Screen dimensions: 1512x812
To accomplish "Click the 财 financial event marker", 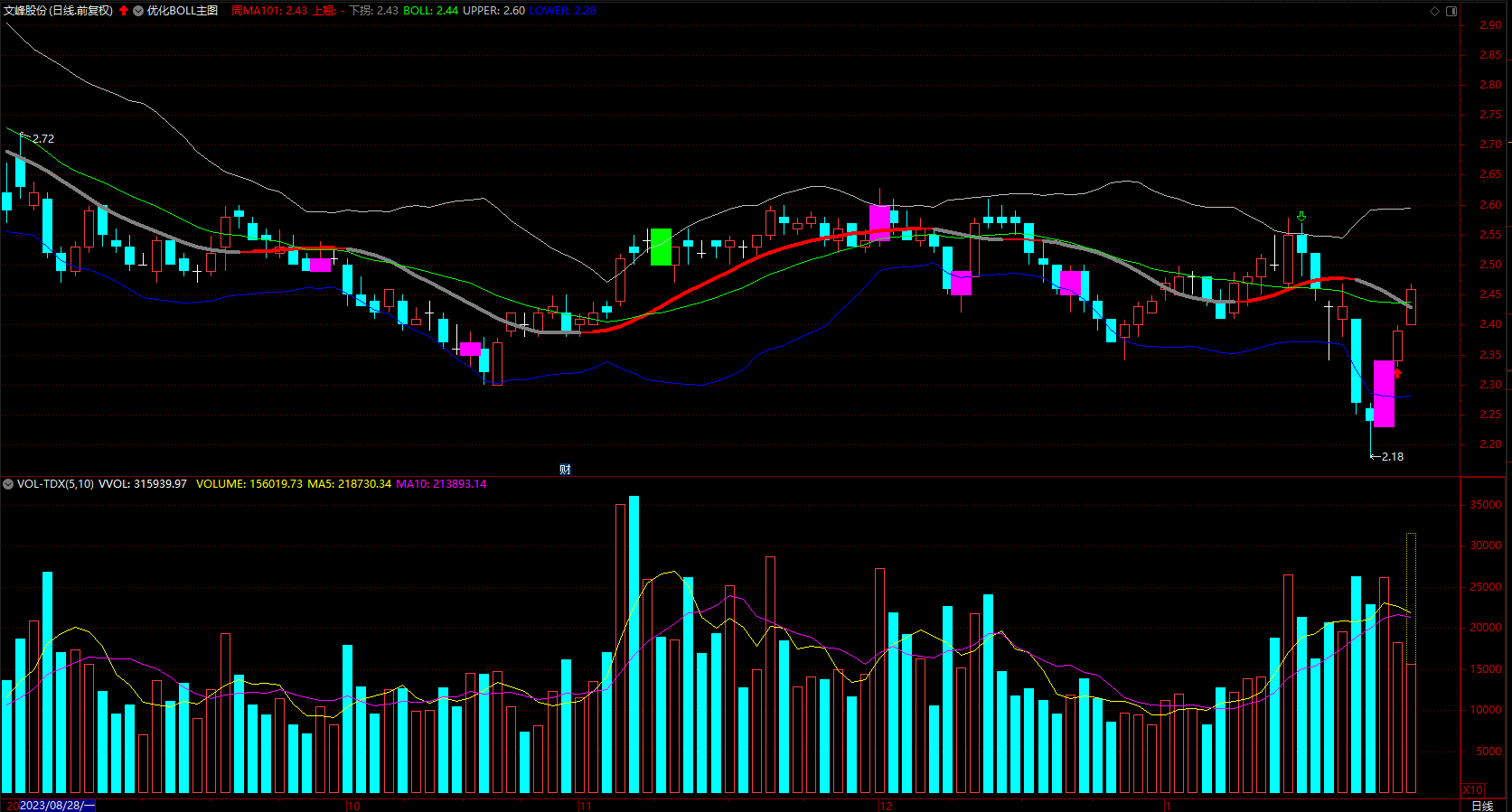I will point(565,469).
